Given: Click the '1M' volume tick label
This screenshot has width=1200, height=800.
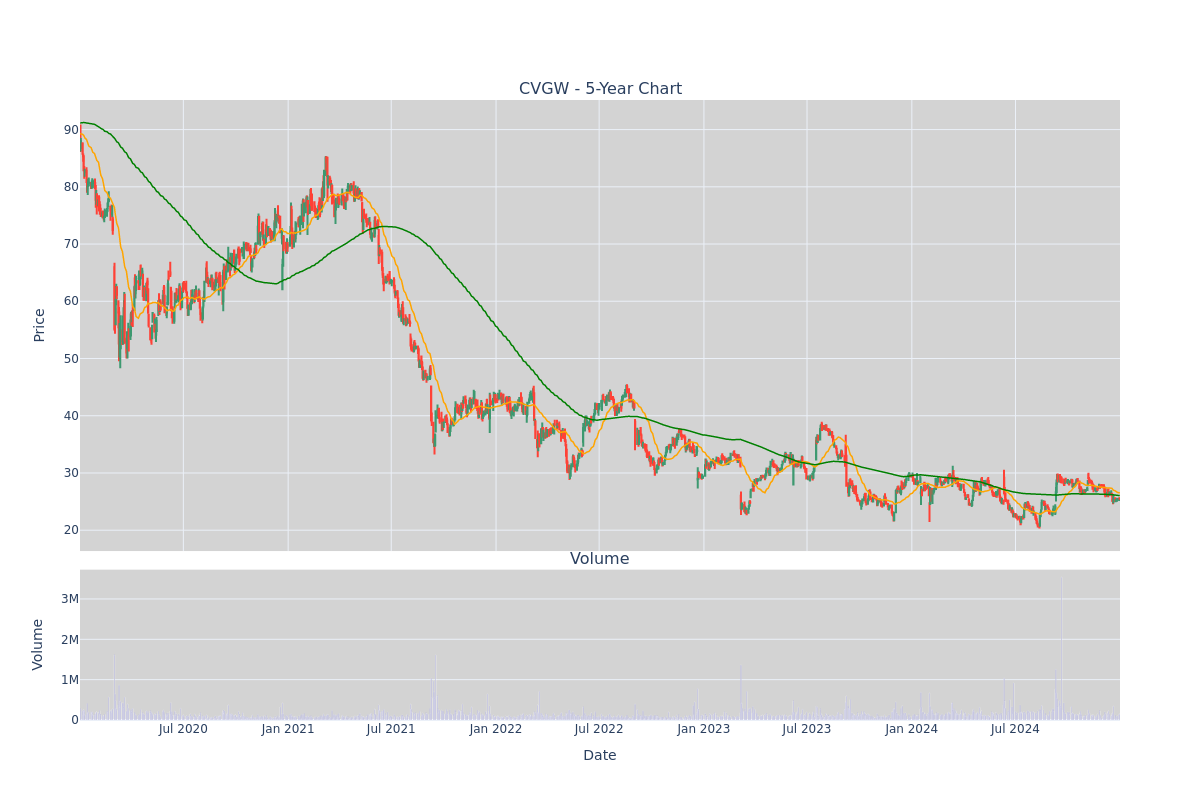Looking at the screenshot, I should (70, 680).
